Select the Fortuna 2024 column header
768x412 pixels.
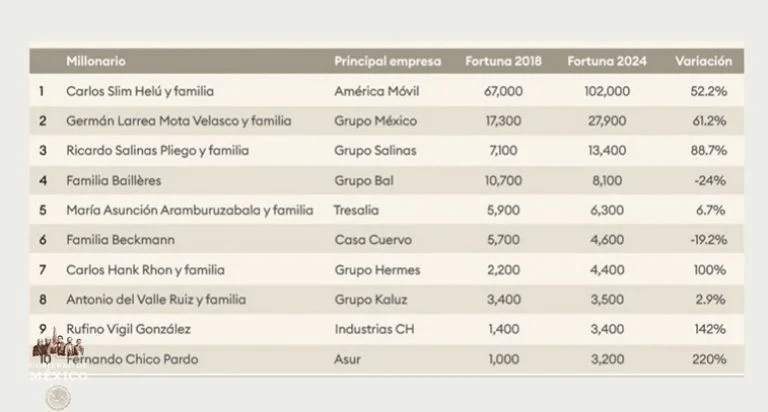pyautogui.click(x=606, y=61)
